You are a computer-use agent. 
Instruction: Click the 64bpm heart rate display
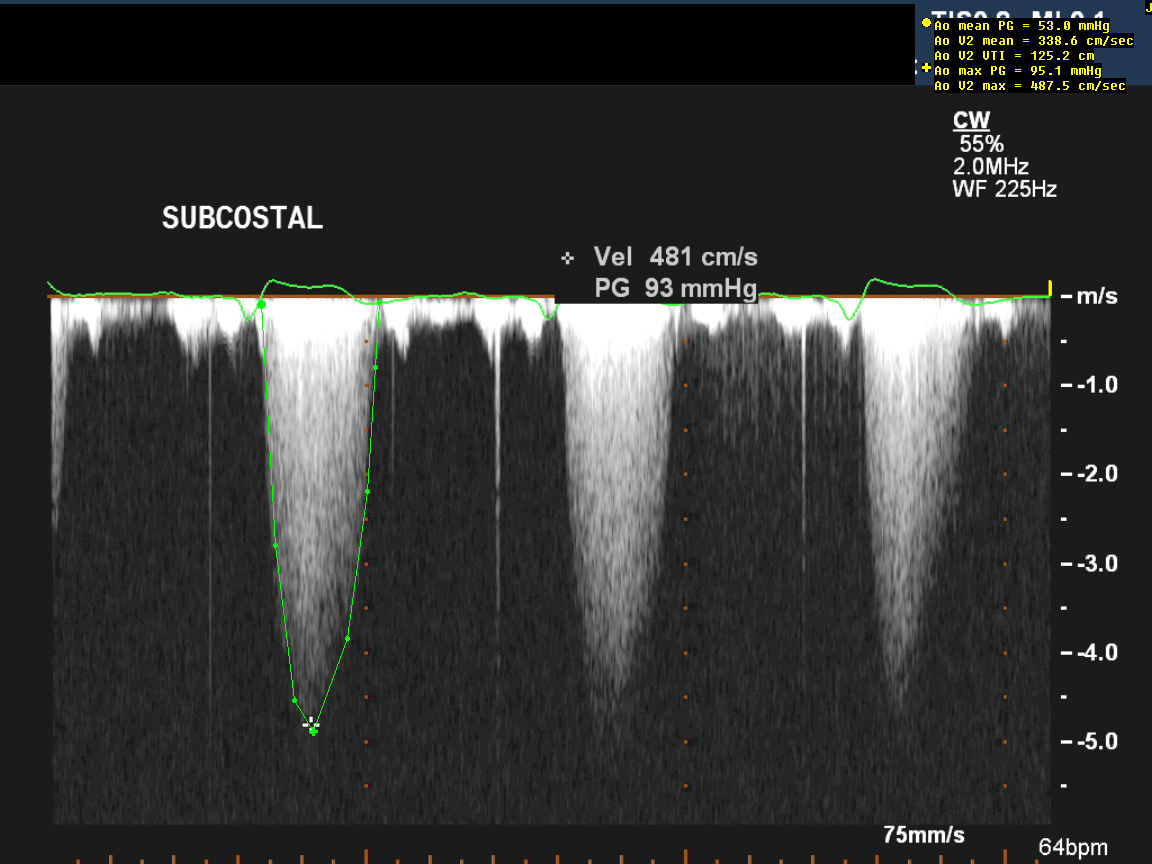1072,847
